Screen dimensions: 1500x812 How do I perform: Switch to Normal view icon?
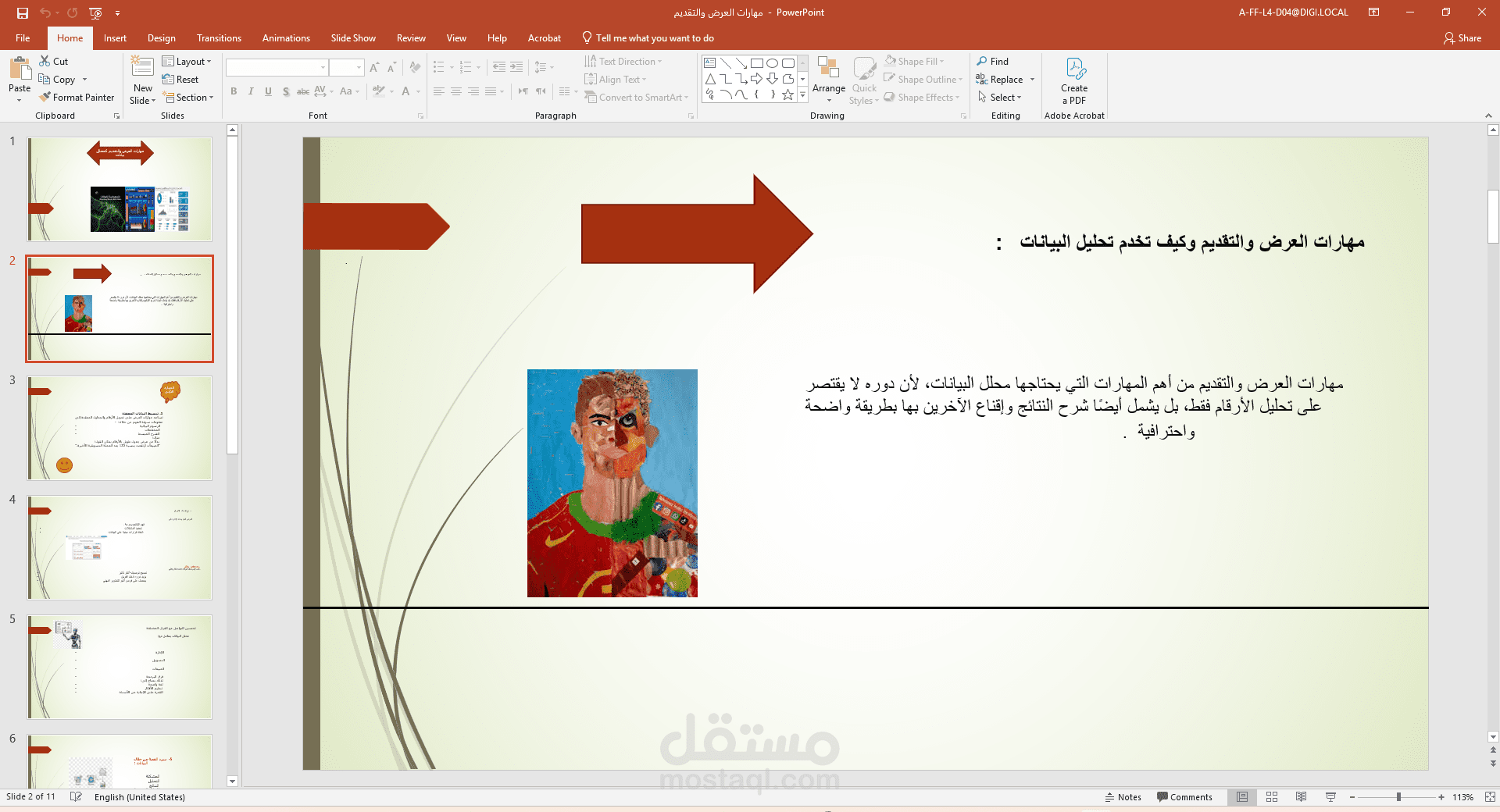pyautogui.click(x=1242, y=796)
